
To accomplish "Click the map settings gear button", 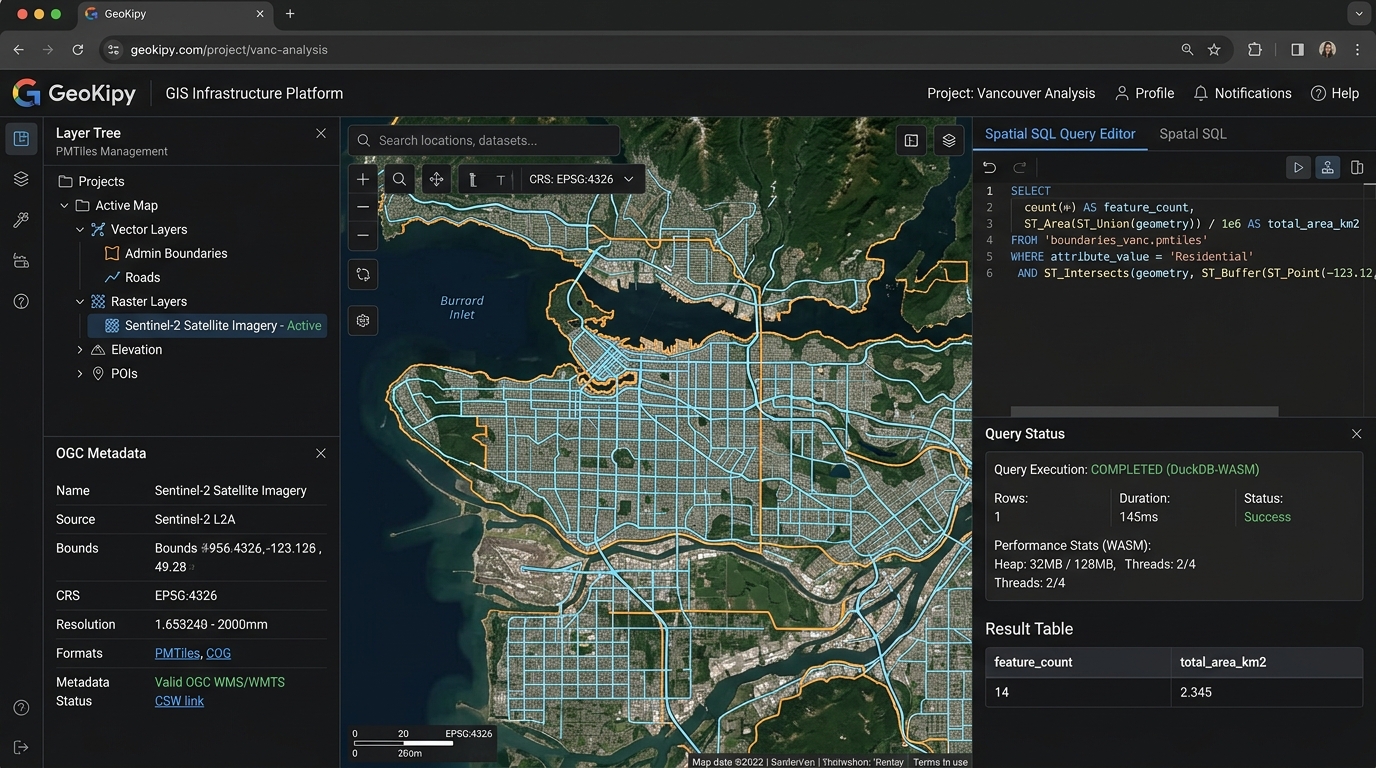I will click(363, 321).
